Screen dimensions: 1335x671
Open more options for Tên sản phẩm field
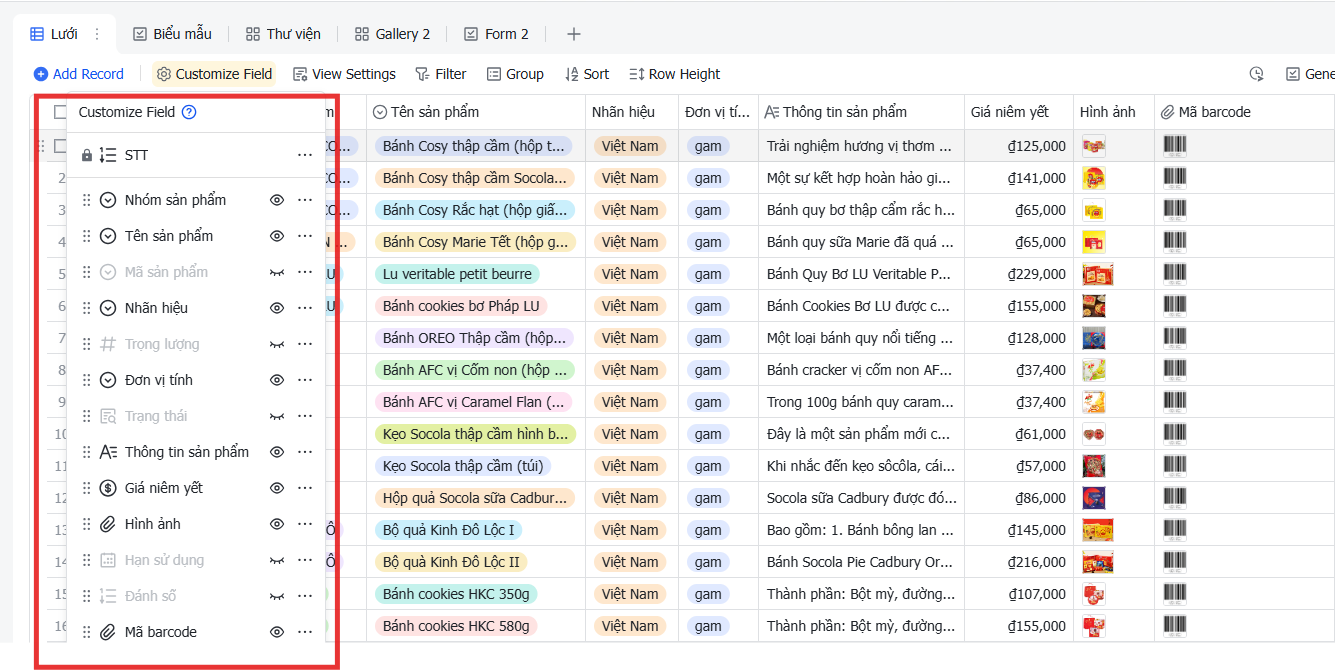[305, 236]
